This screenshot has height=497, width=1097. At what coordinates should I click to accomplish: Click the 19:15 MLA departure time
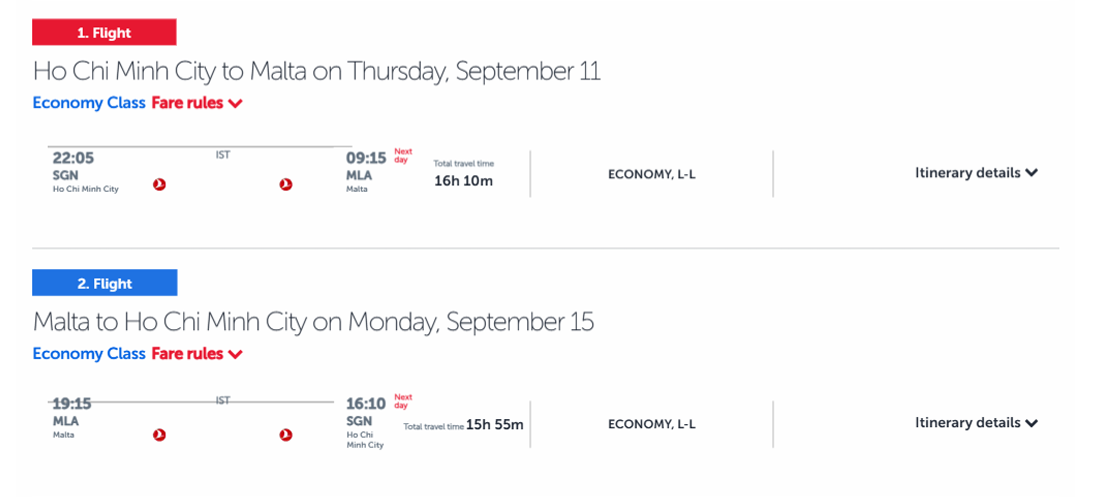tap(72, 404)
